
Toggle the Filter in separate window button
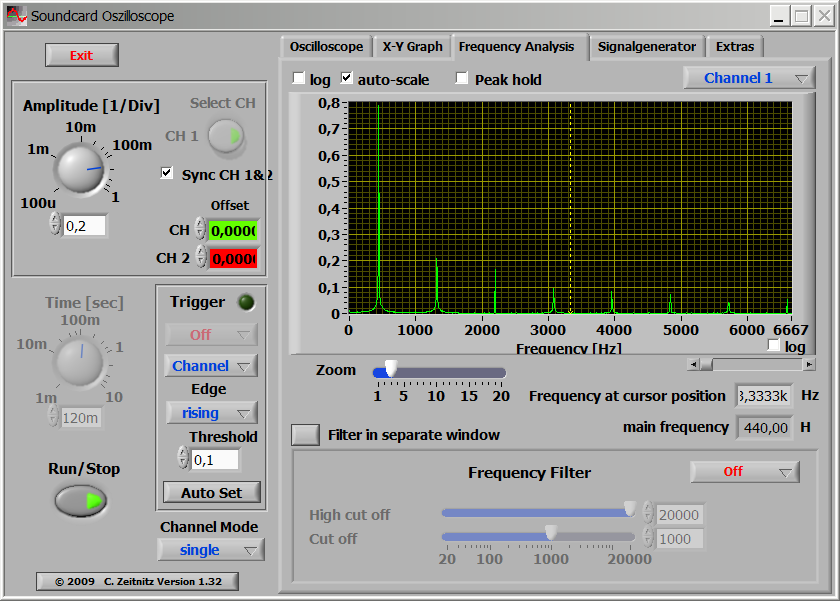point(305,435)
